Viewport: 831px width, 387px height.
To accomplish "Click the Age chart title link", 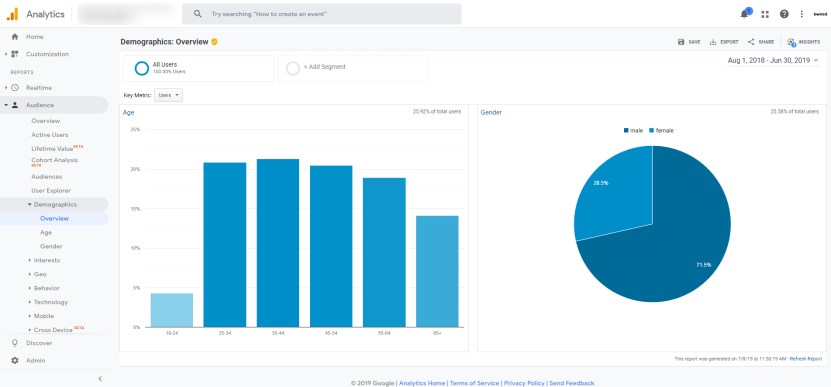I will [x=128, y=112].
